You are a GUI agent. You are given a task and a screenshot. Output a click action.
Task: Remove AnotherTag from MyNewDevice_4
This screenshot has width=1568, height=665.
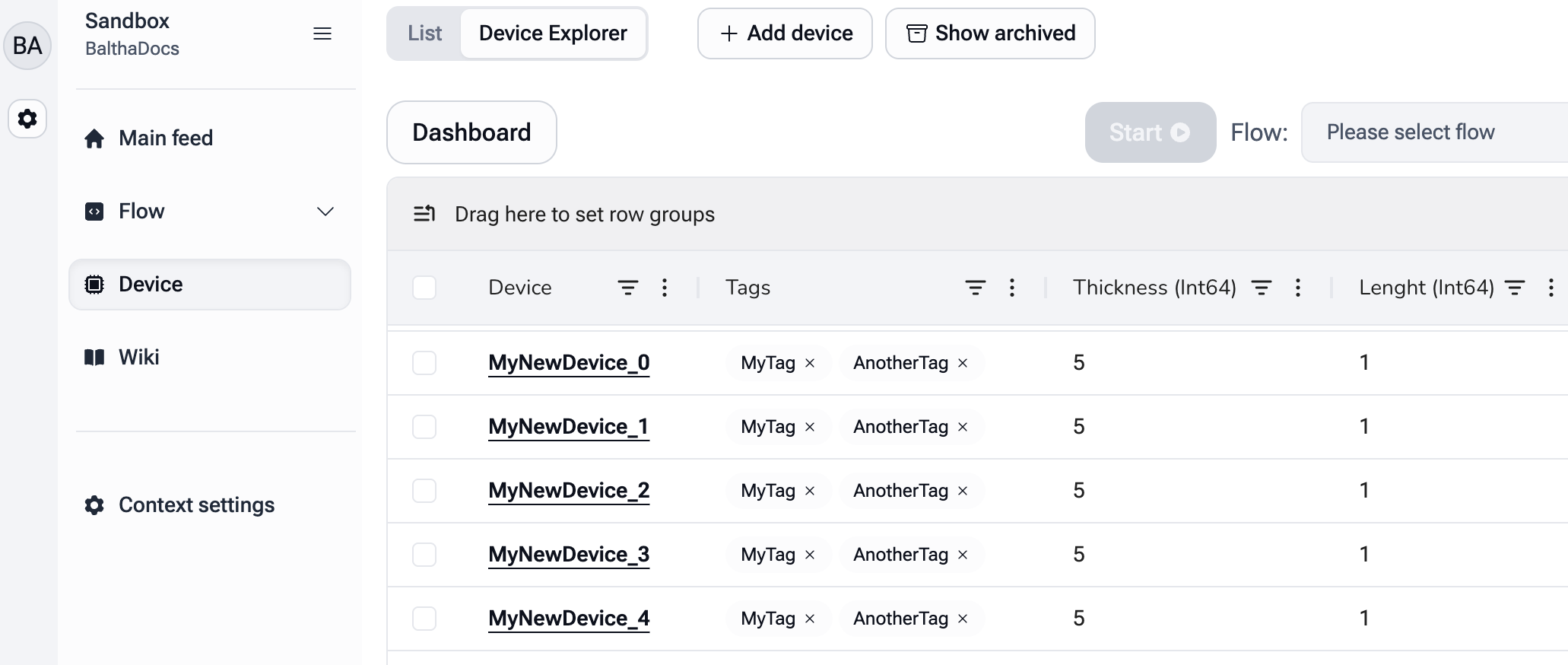(963, 619)
